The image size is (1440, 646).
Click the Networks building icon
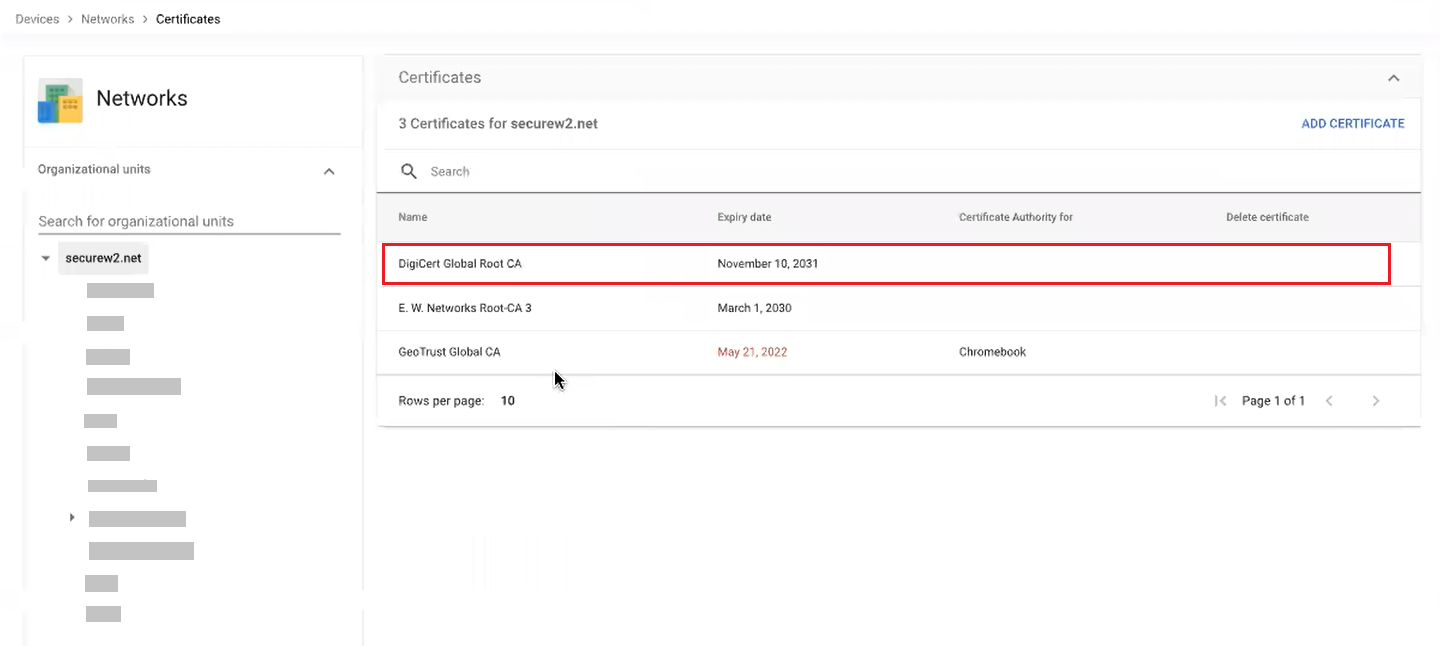(60, 100)
